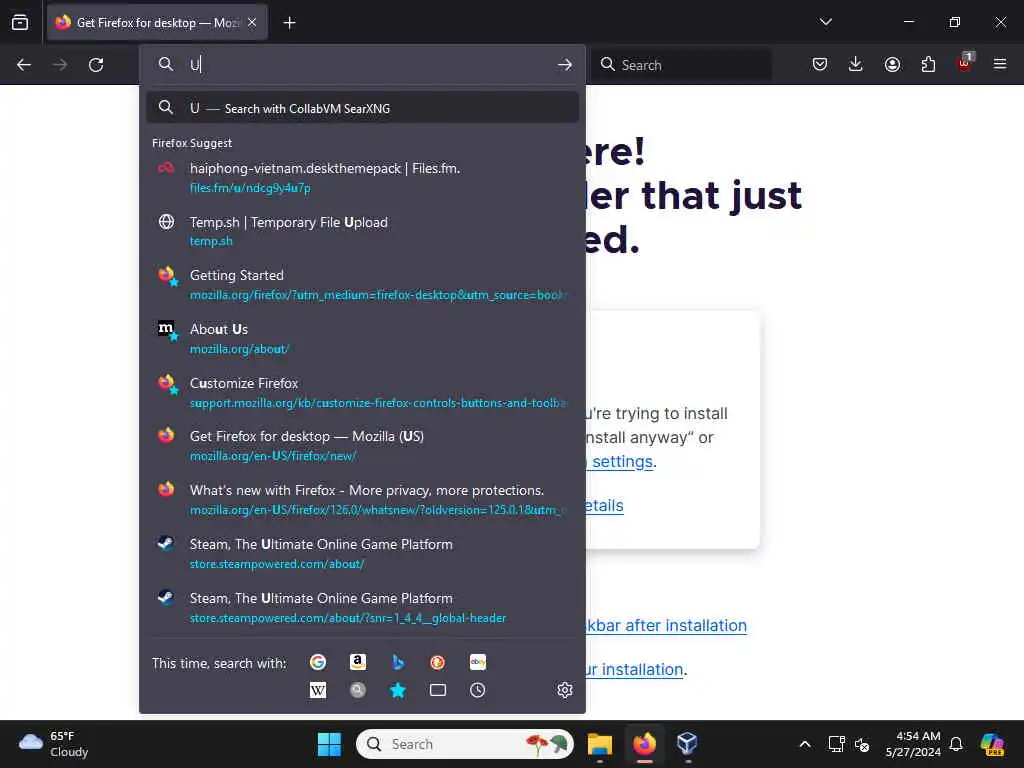Search this time with Google
1024x768 pixels.
[318, 662]
